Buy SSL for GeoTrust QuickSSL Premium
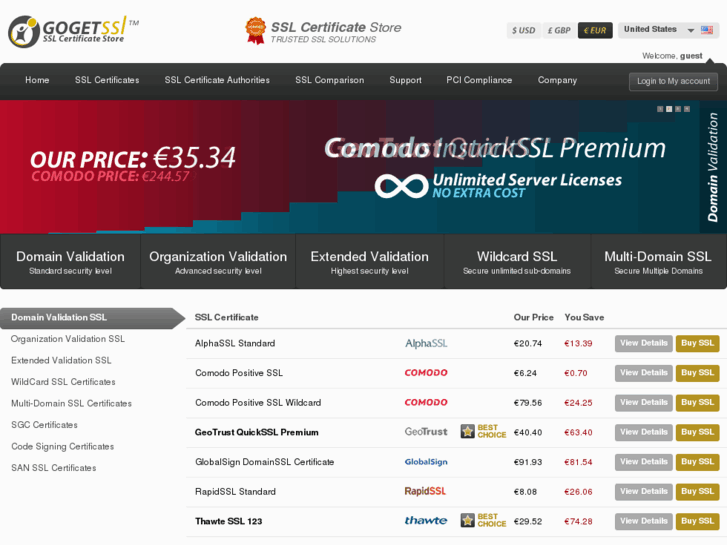This screenshot has height=545, width=727. pos(697,432)
